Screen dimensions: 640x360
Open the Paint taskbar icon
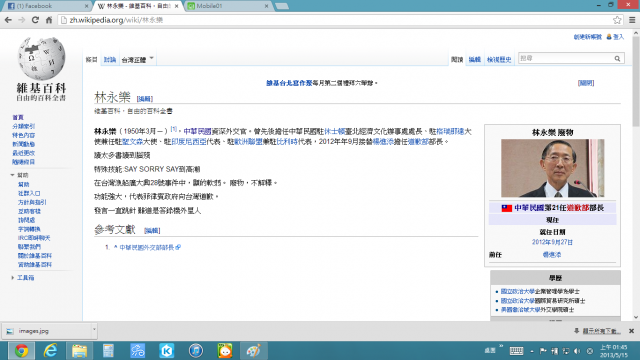click(x=253, y=351)
